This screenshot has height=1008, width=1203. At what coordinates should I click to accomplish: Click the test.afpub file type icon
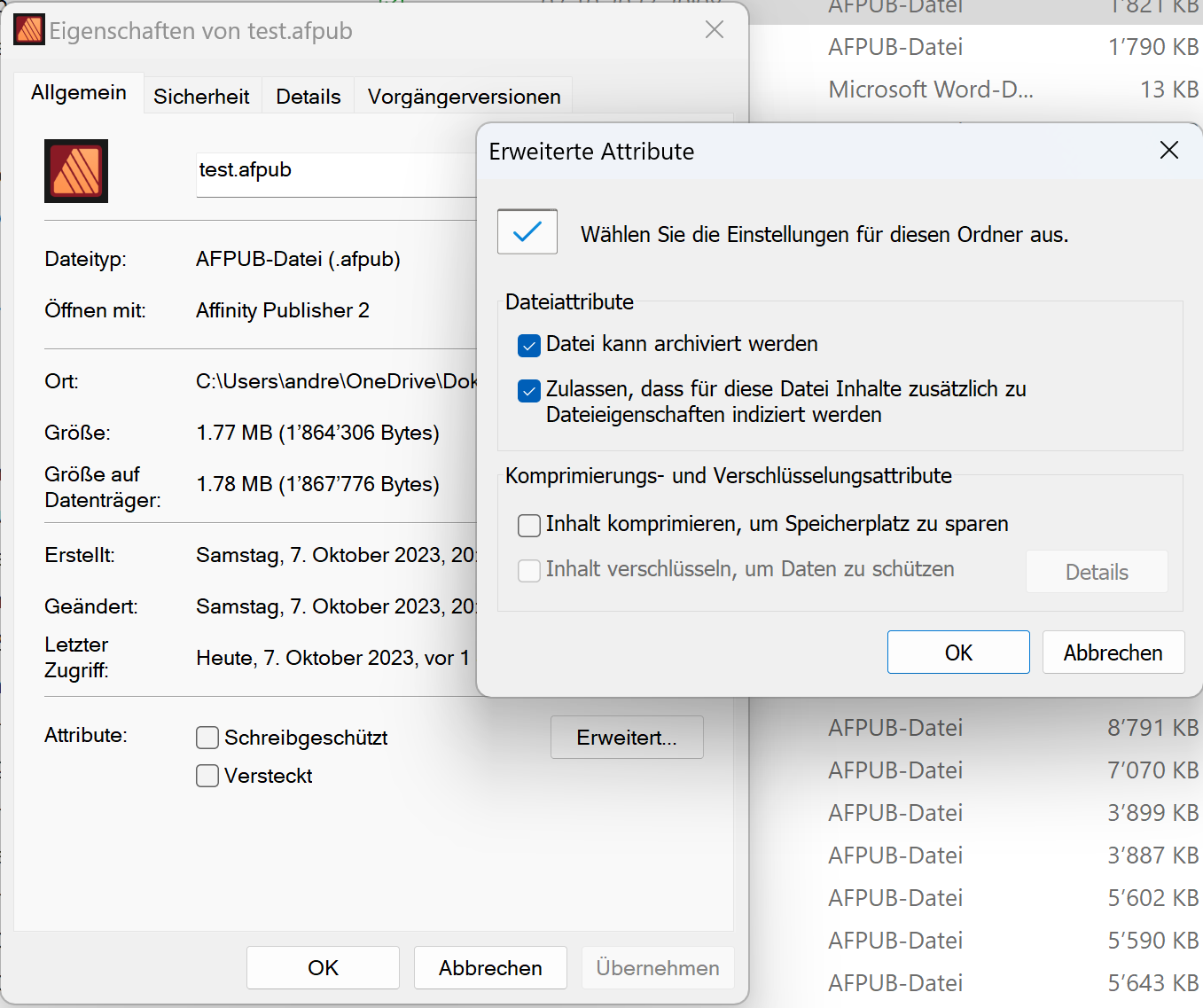[x=75, y=171]
